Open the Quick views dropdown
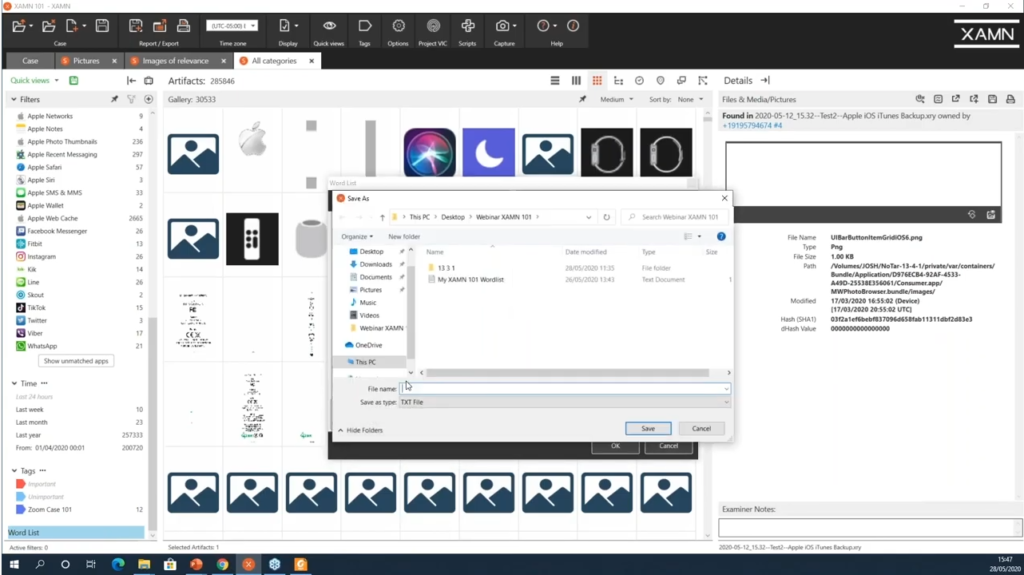Viewport: 1024px width, 575px height. coord(34,80)
